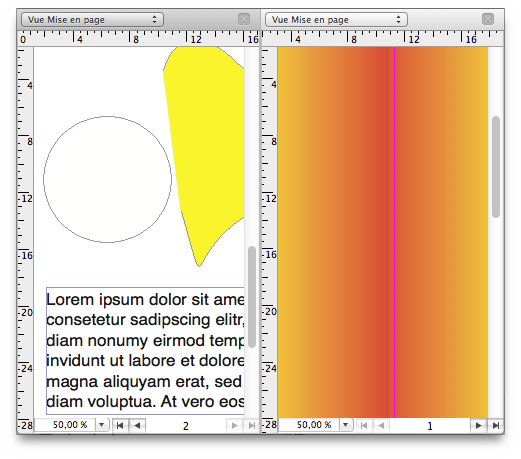Go to previous page in right pane
Viewport: 521px width, 459px height.
381,425
